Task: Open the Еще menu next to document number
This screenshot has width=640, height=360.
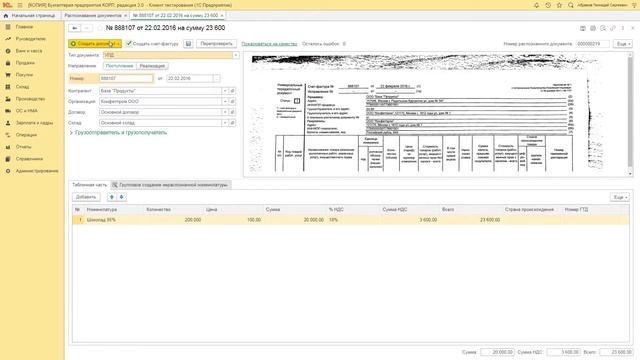Action: click(623, 44)
